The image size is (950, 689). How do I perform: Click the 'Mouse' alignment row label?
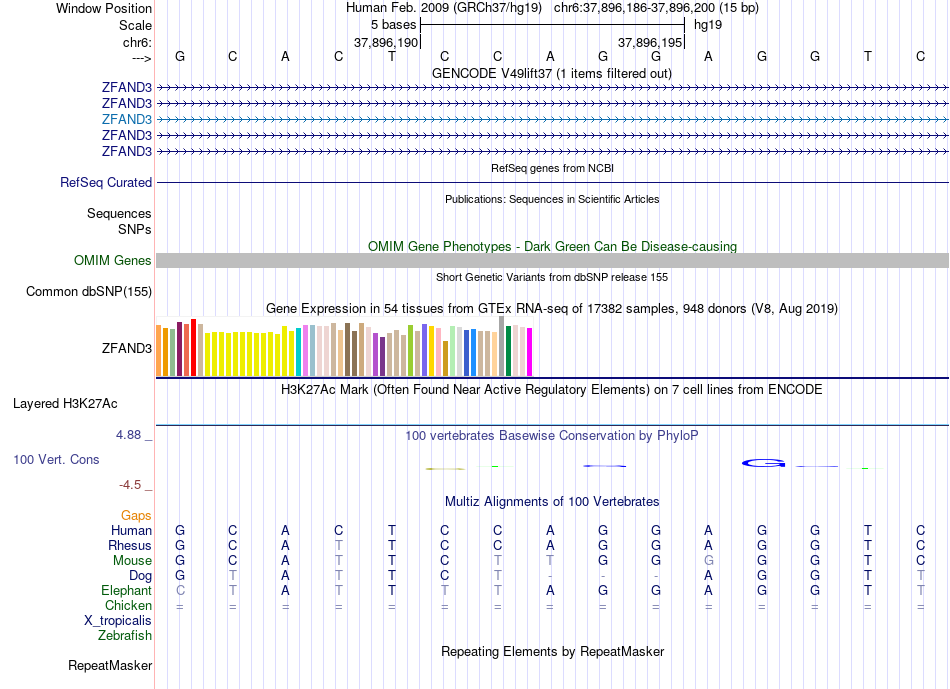[132, 561]
